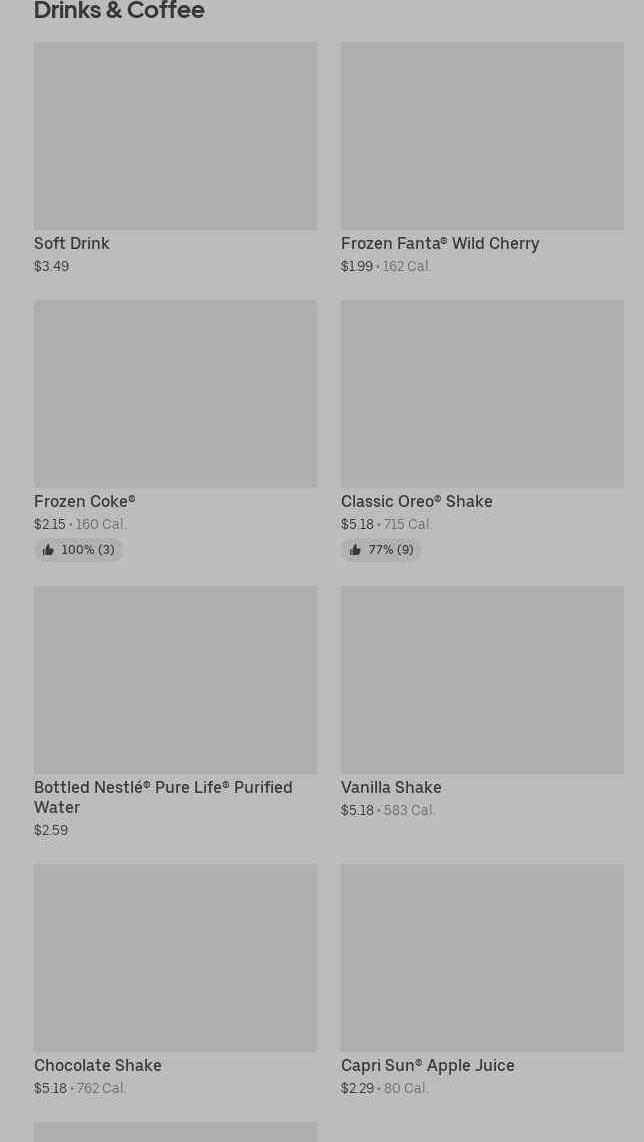
Task: Click the Vanilla Shake item title
Action: pos(391,787)
